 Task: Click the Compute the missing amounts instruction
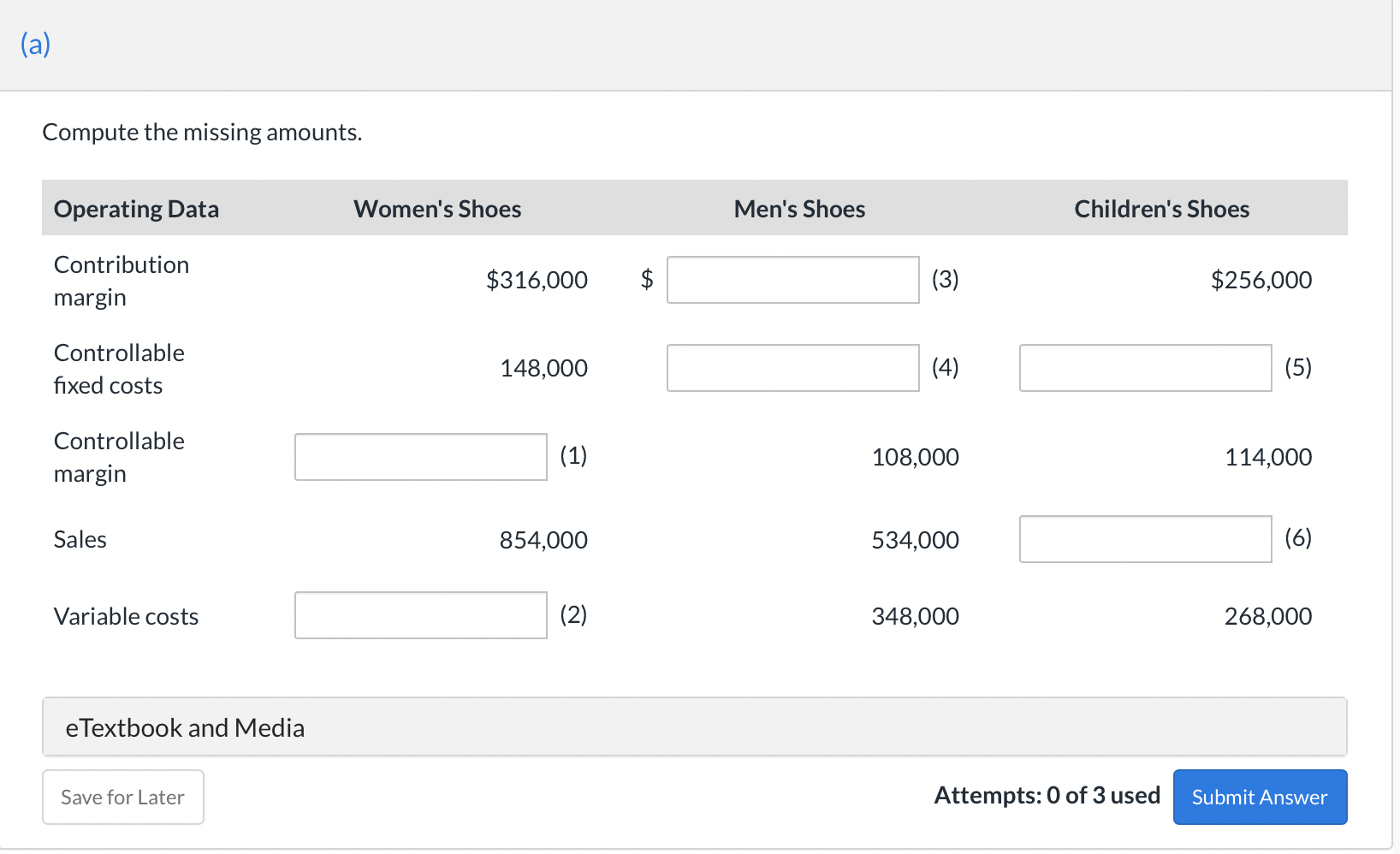click(x=202, y=132)
